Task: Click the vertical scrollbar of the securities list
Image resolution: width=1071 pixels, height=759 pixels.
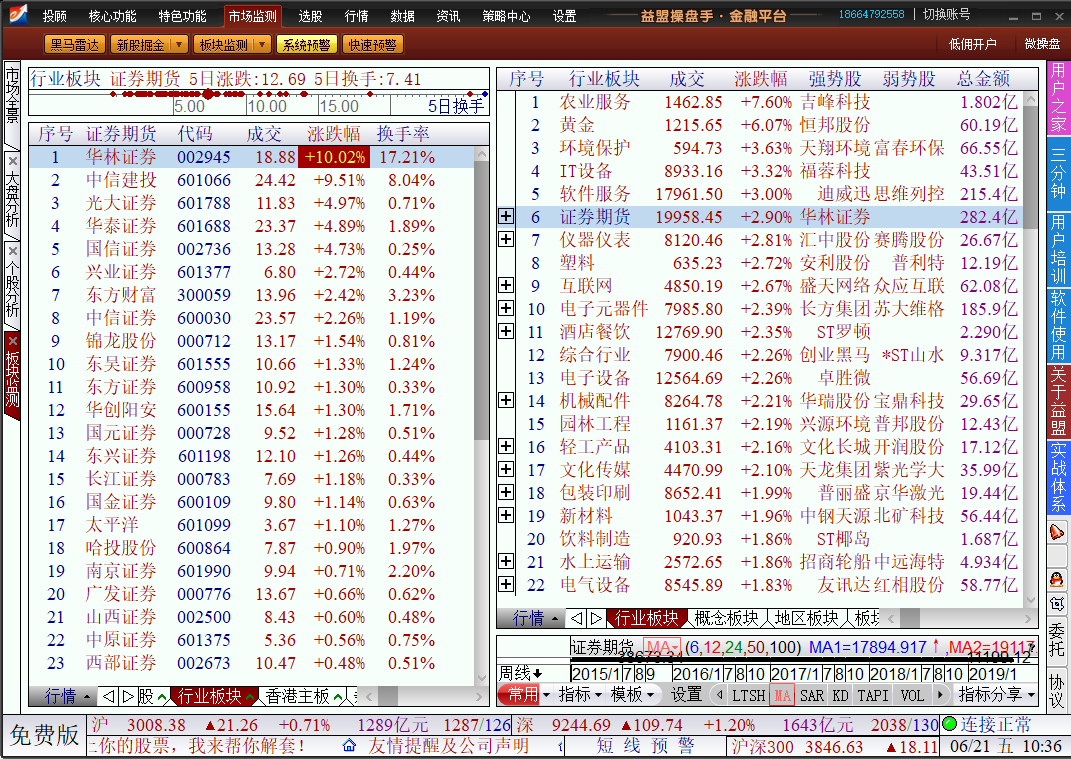Action: (482, 416)
